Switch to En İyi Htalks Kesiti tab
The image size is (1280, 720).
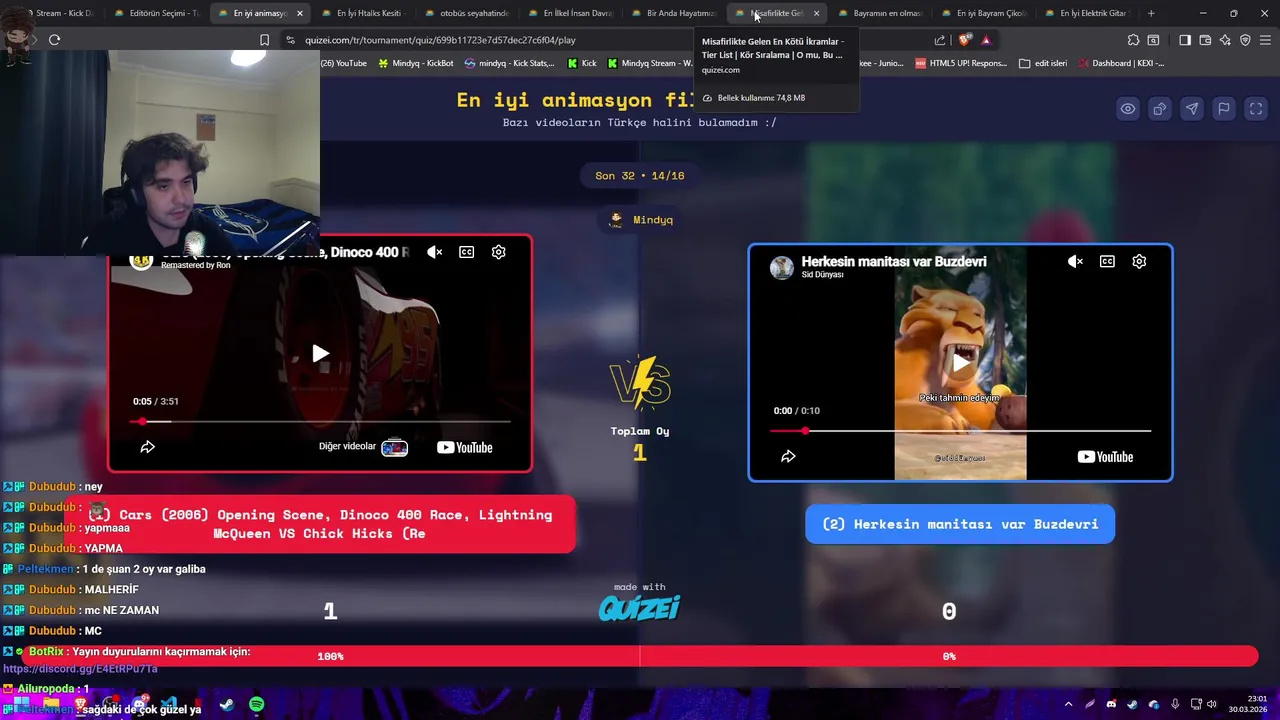363,13
